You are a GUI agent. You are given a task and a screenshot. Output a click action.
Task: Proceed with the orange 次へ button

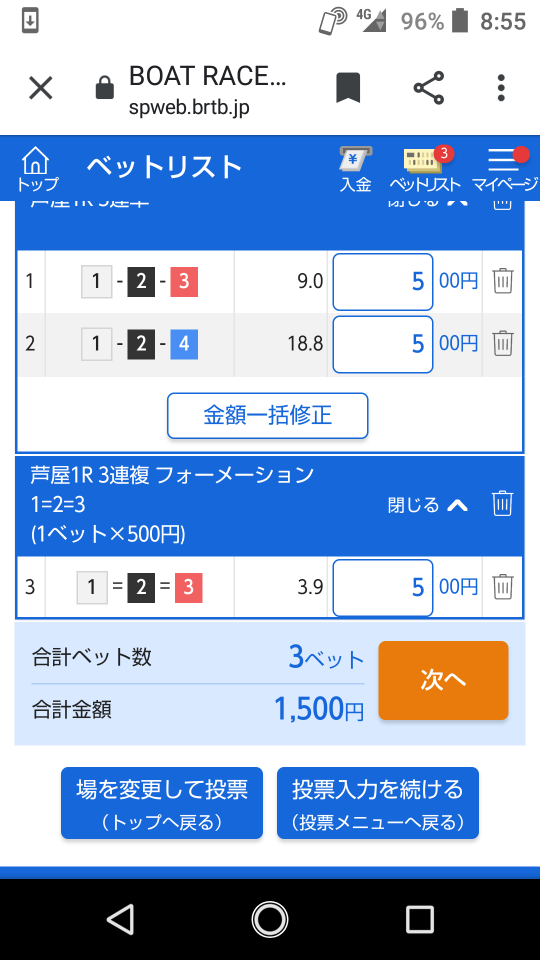pyautogui.click(x=443, y=680)
